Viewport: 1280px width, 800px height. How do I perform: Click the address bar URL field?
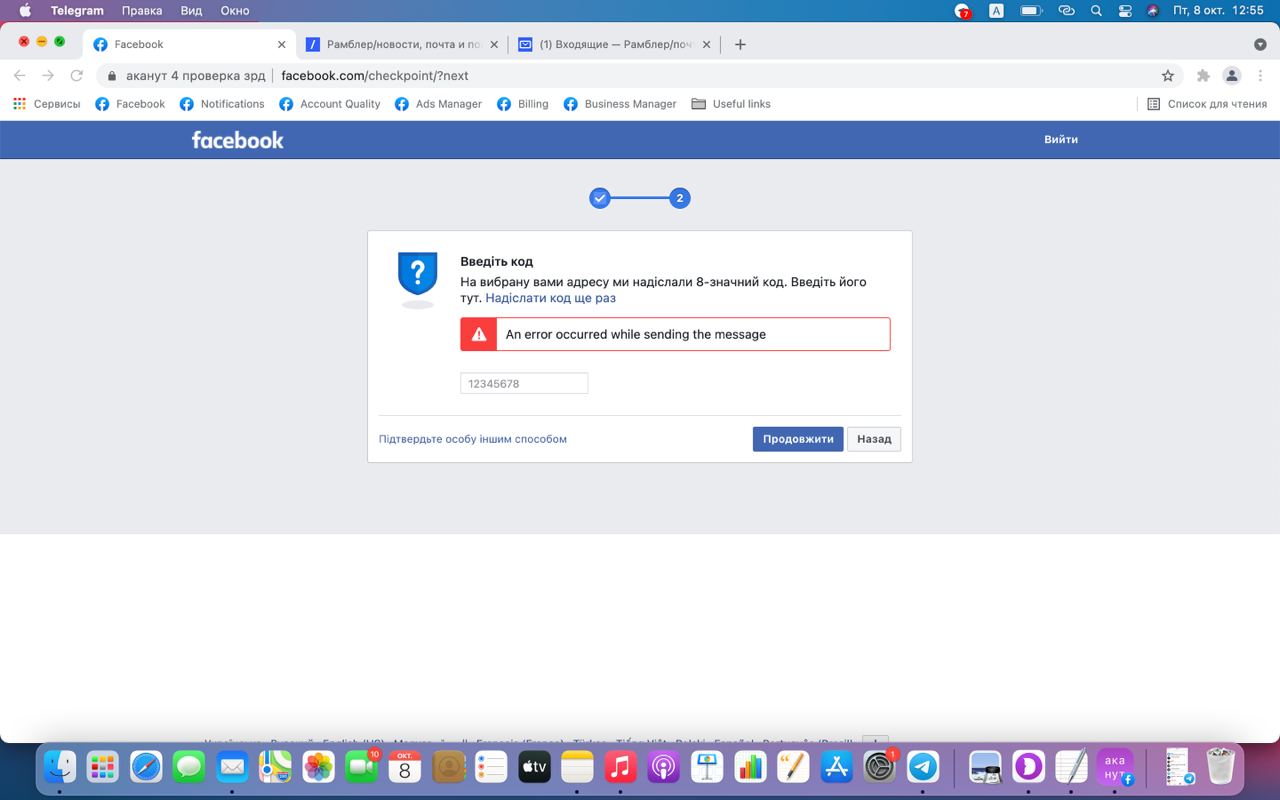[x=640, y=76]
